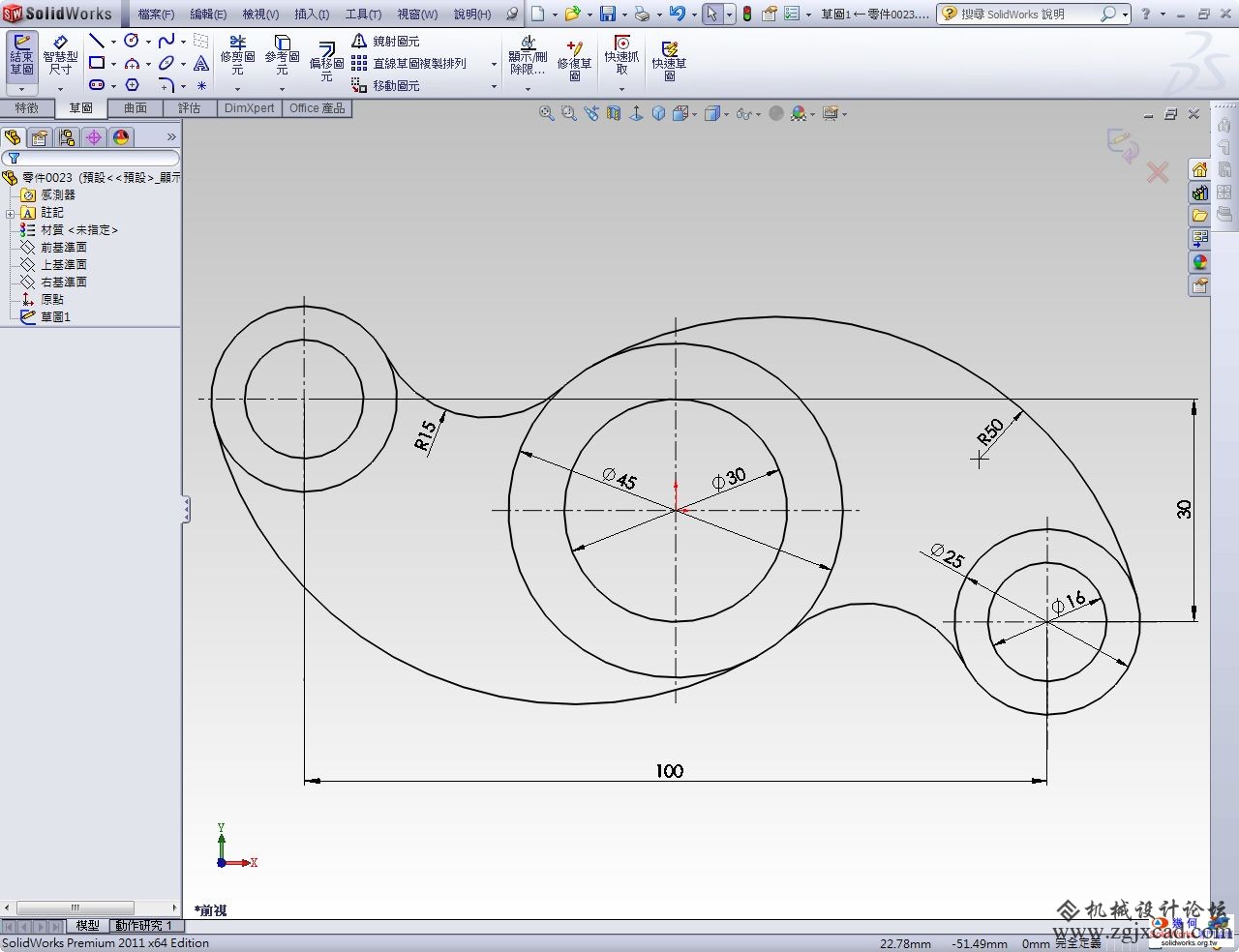Click 移動圖元 move entities
This screenshot has height=952, width=1239.
click(385, 85)
